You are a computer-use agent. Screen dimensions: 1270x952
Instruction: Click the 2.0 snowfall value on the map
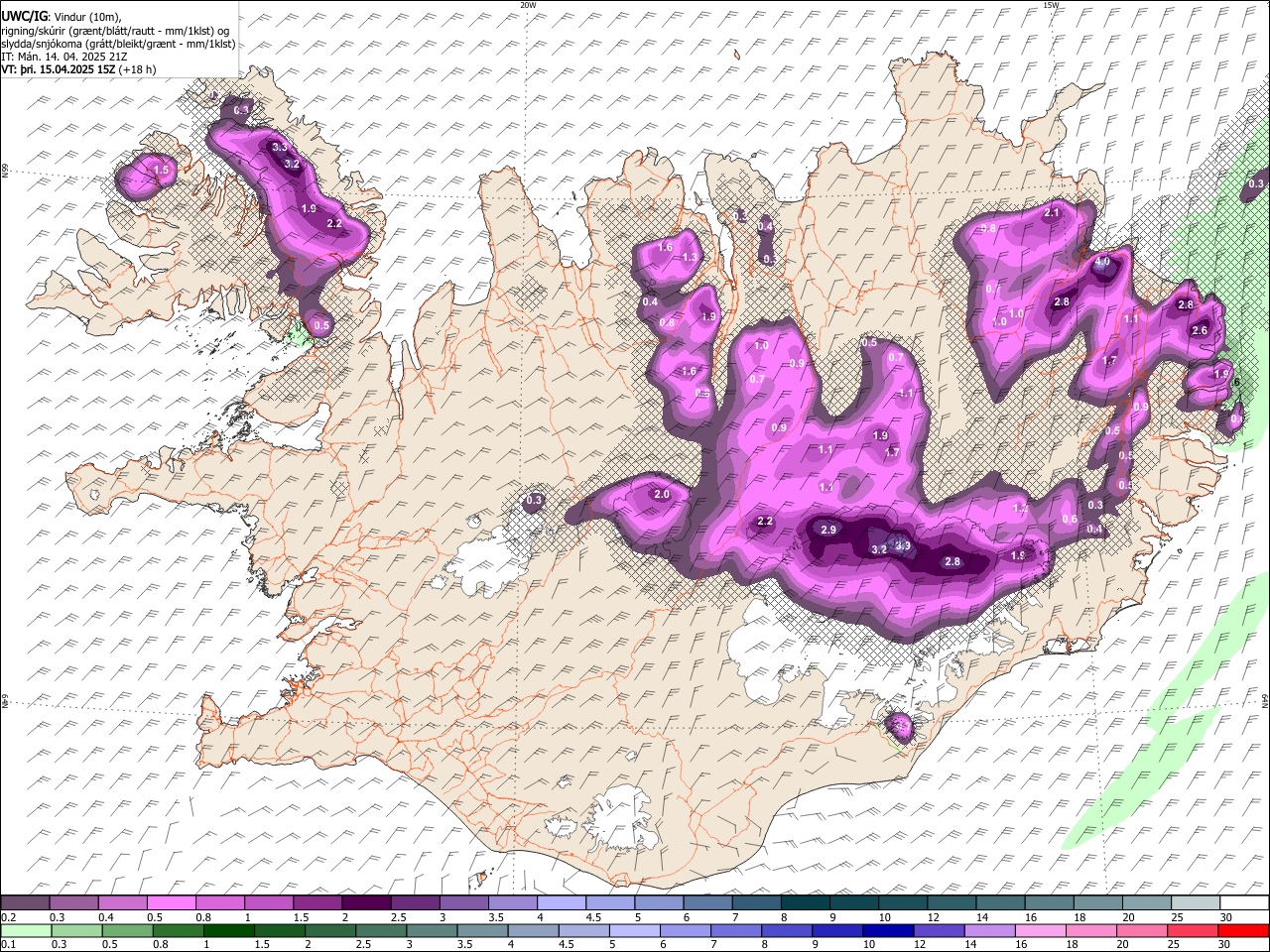[x=662, y=494]
